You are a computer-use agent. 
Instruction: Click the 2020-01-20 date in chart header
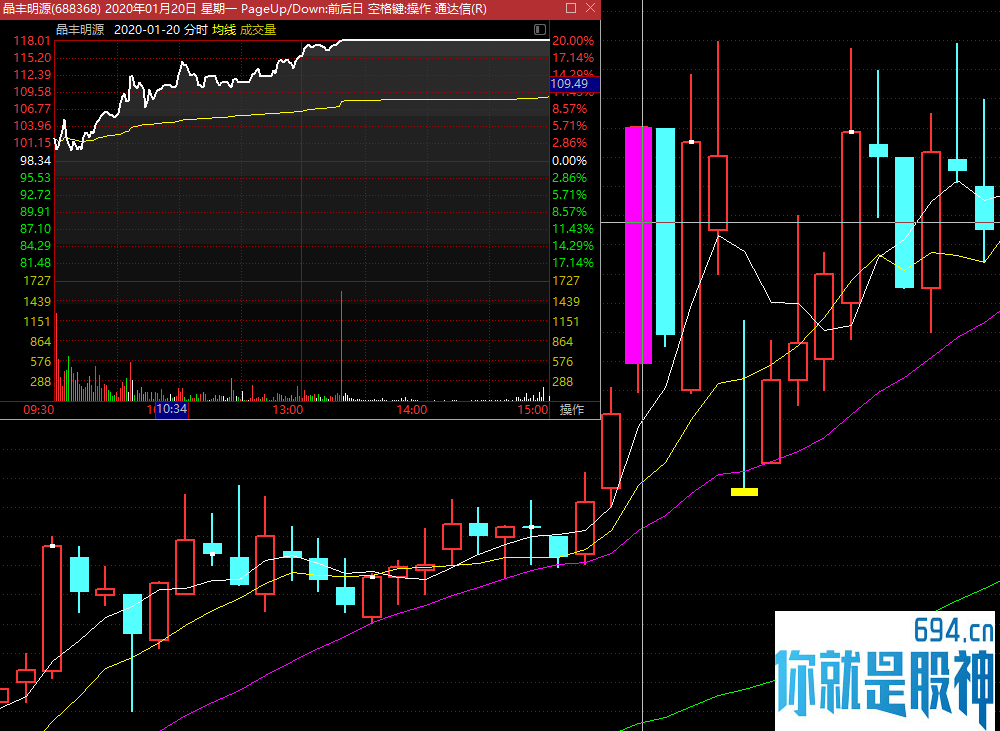coord(147,29)
